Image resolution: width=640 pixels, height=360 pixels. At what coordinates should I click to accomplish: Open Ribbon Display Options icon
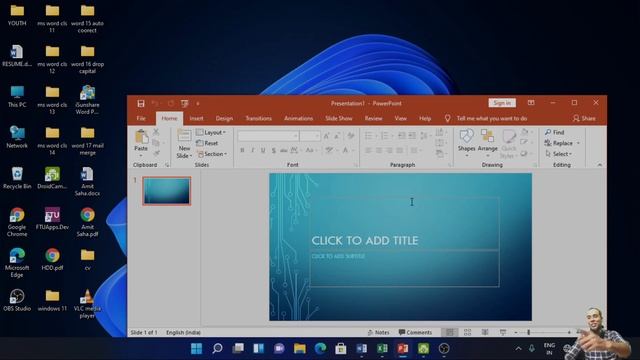pyautogui.click(x=531, y=103)
